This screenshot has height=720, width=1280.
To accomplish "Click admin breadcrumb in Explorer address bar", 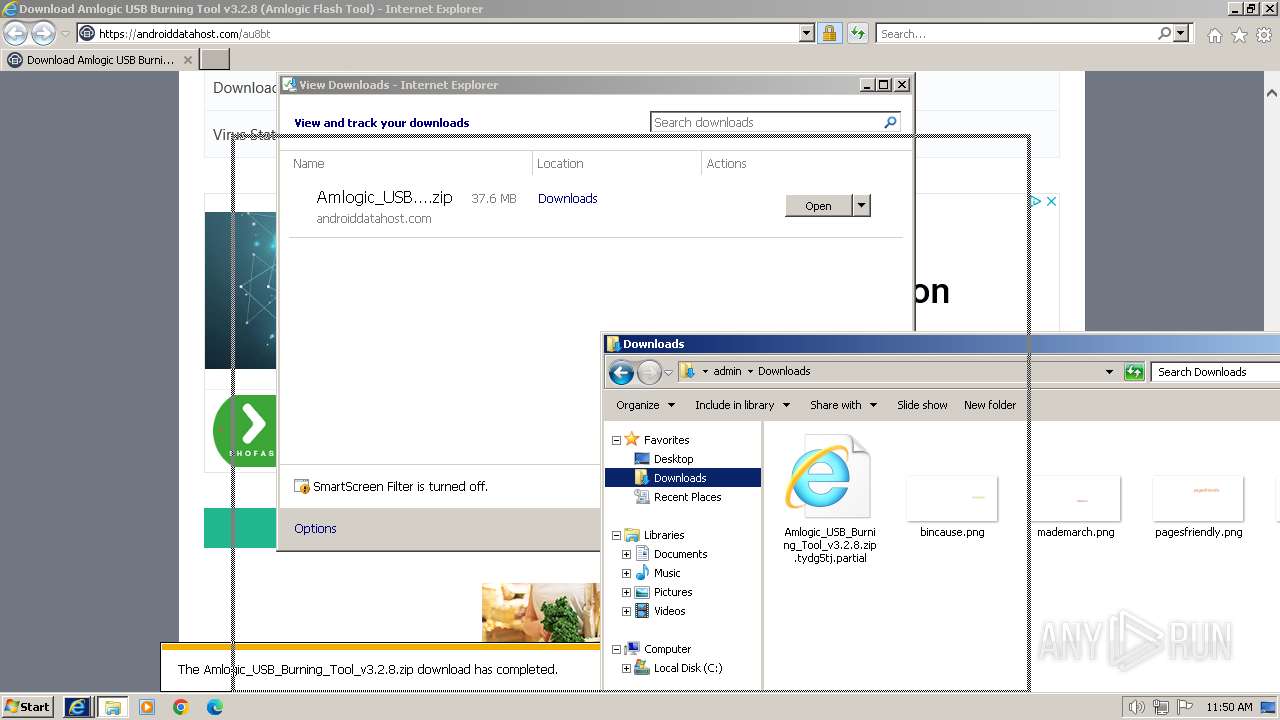I will point(727,371).
